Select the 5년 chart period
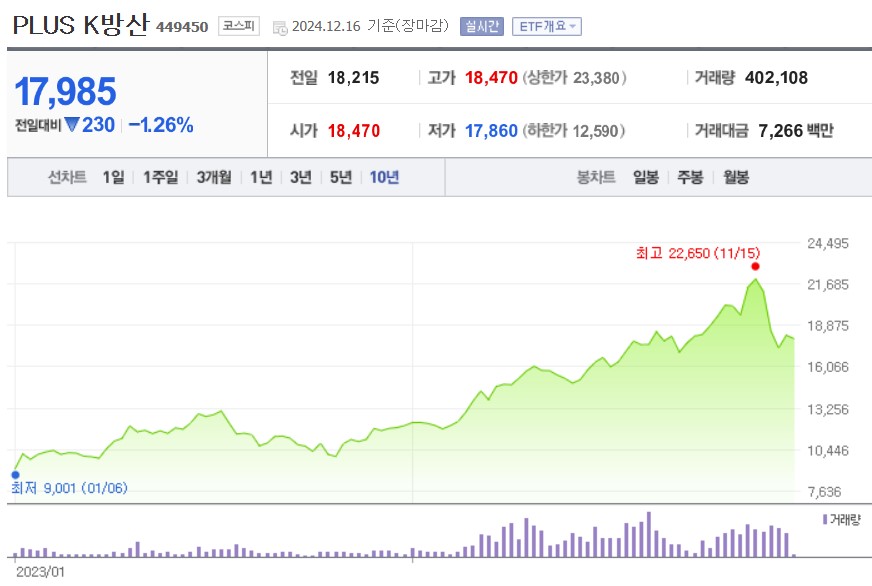The width and height of the screenshot is (872, 586). coord(340,177)
